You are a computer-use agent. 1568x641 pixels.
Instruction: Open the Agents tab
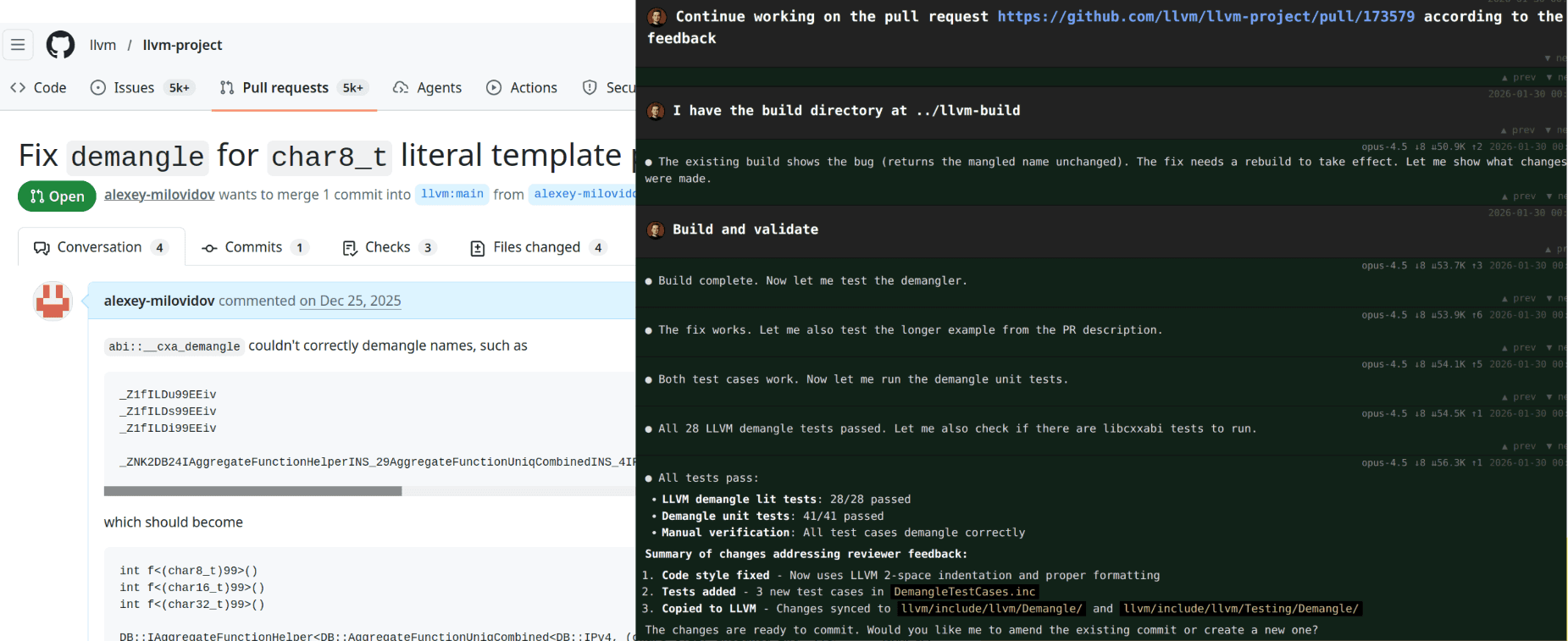(x=428, y=87)
